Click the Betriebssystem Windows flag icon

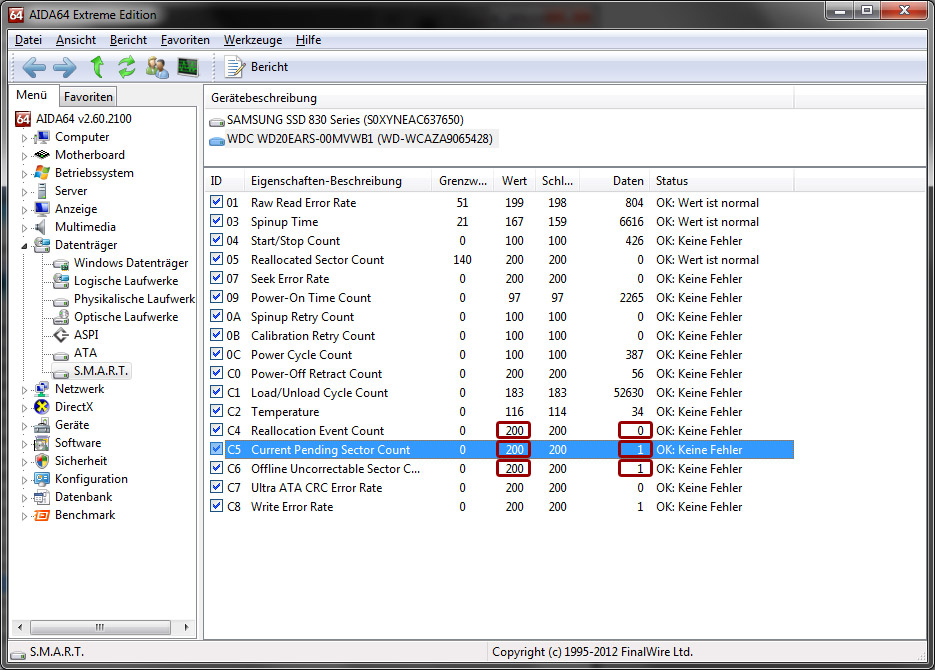[42, 173]
